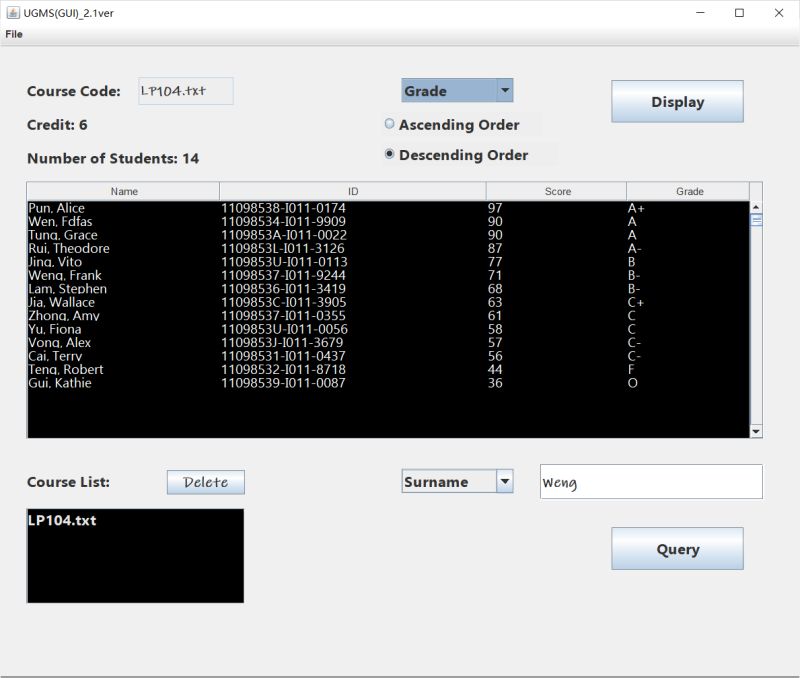Open the File menu

[x=14, y=34]
